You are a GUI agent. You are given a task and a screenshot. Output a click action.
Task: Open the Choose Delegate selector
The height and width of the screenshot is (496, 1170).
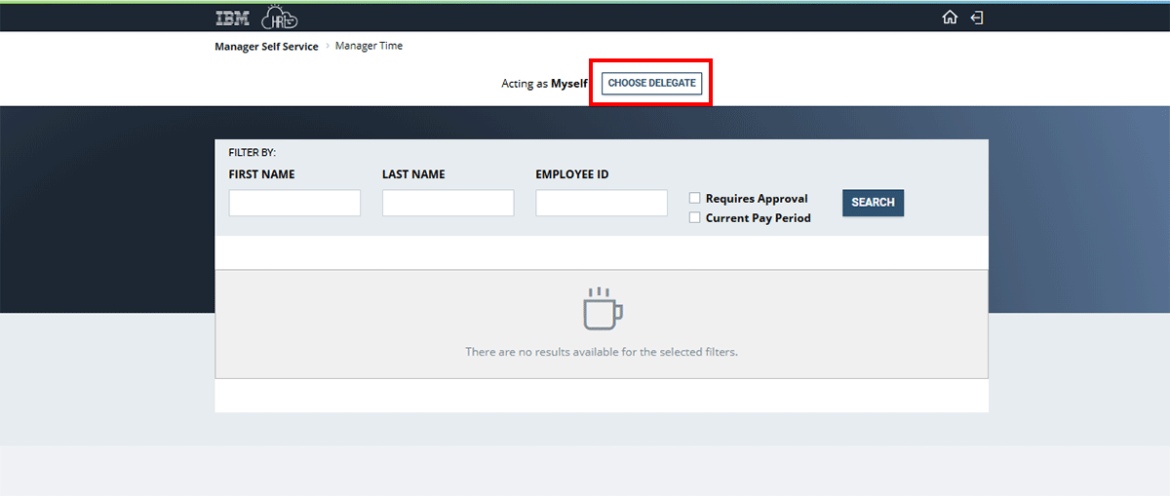click(x=651, y=84)
